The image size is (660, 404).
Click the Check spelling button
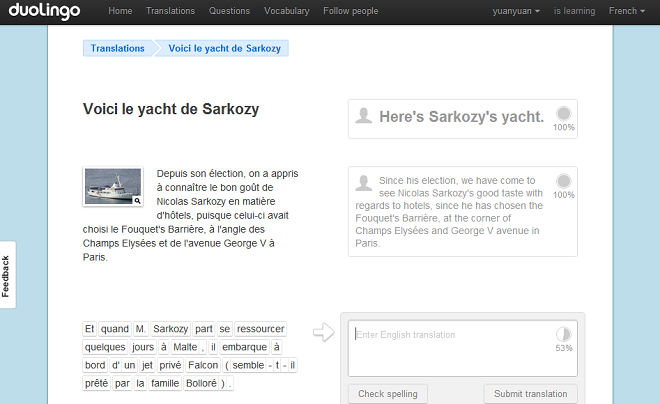coord(388,394)
